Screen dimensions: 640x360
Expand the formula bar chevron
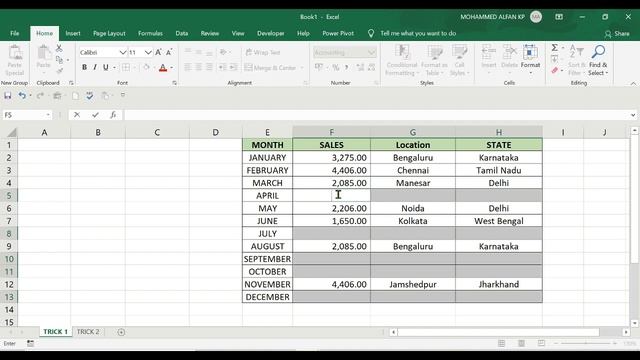(x=633, y=115)
